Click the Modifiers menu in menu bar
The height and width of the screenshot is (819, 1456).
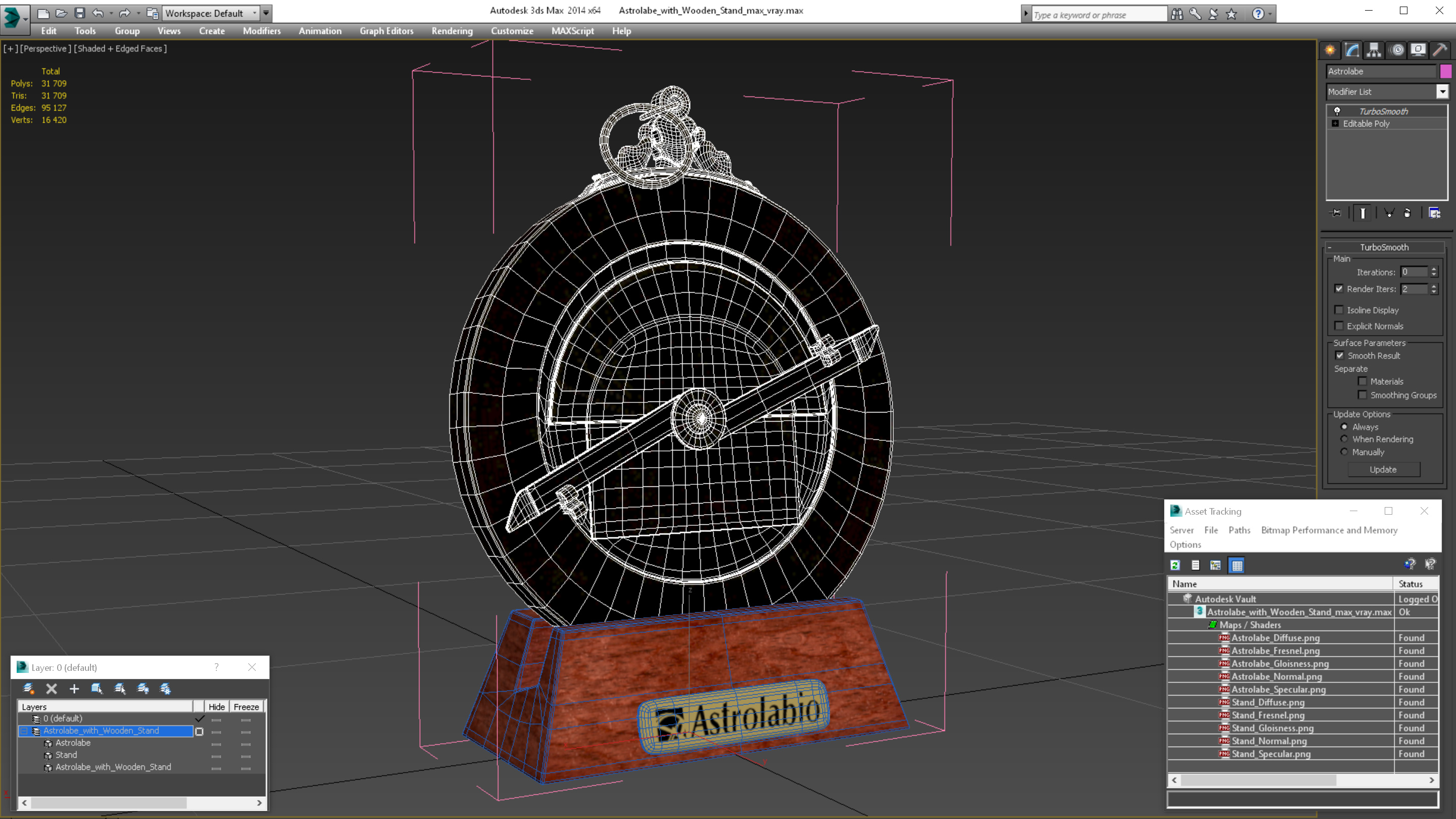click(260, 30)
